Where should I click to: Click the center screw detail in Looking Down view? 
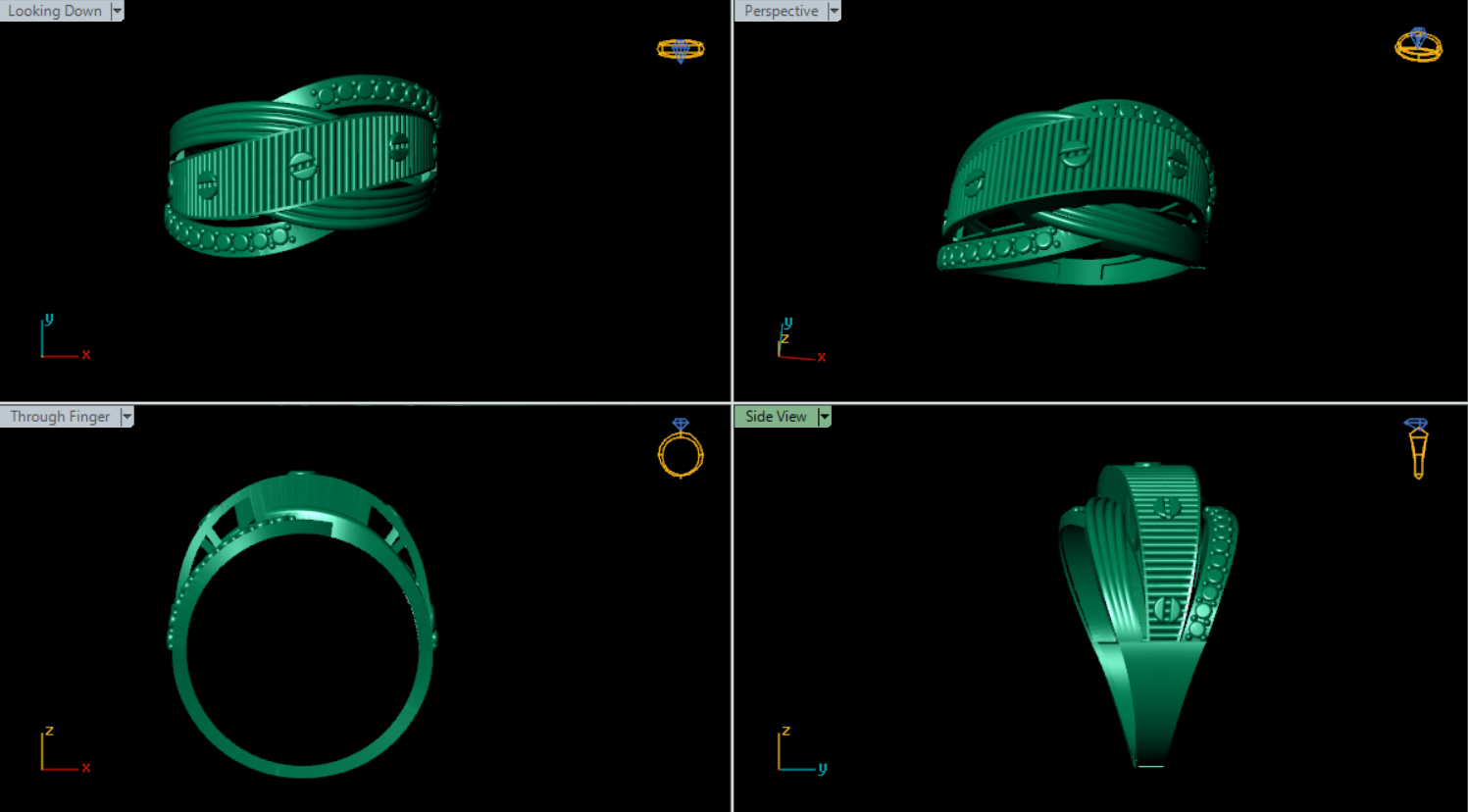303,166
